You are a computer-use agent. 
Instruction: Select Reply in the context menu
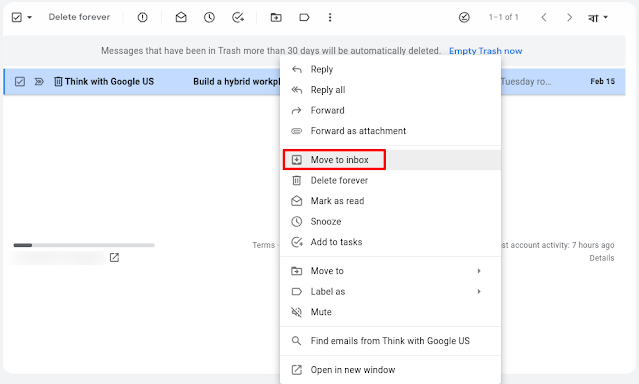pyautogui.click(x=390, y=69)
